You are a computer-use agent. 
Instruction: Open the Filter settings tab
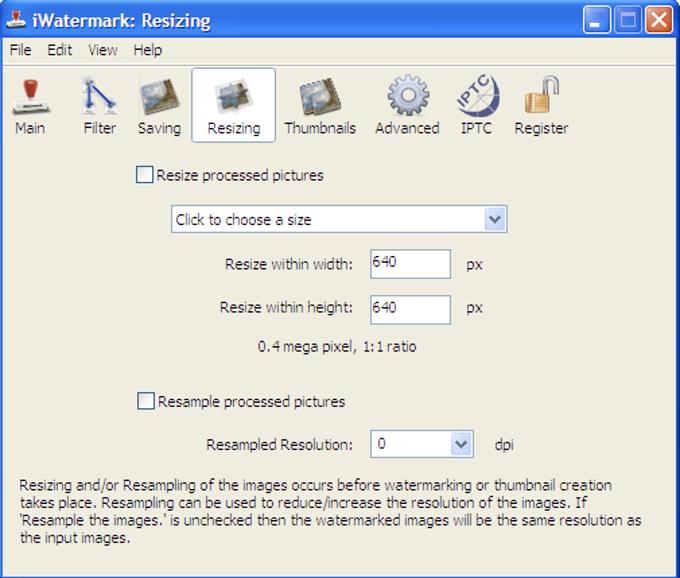[99, 105]
